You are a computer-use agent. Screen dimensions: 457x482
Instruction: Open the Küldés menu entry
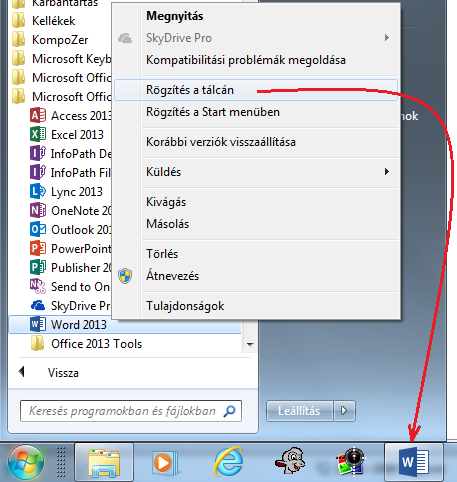pyautogui.click(x=256, y=172)
